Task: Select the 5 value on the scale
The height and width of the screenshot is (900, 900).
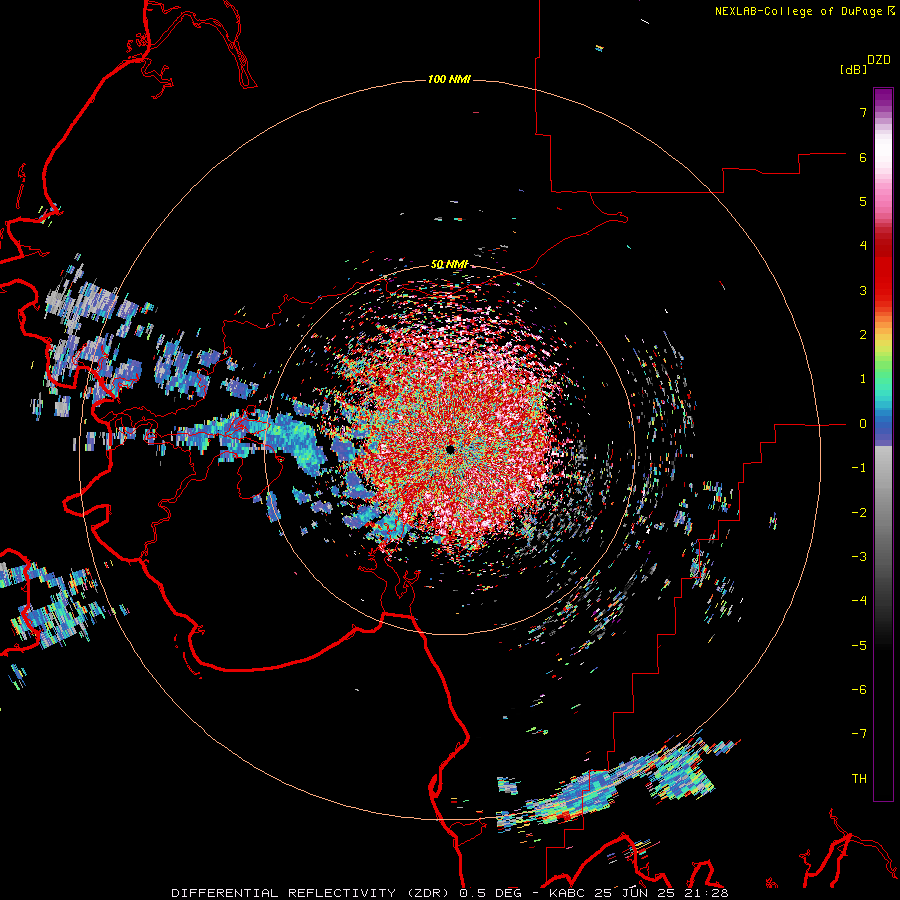Action: click(863, 201)
